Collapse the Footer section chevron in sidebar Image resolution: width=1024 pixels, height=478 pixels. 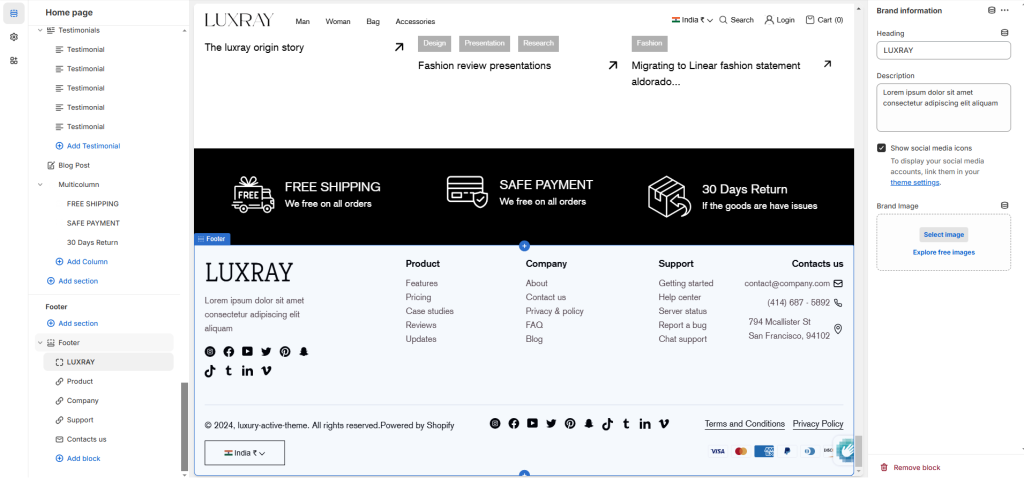click(40, 342)
